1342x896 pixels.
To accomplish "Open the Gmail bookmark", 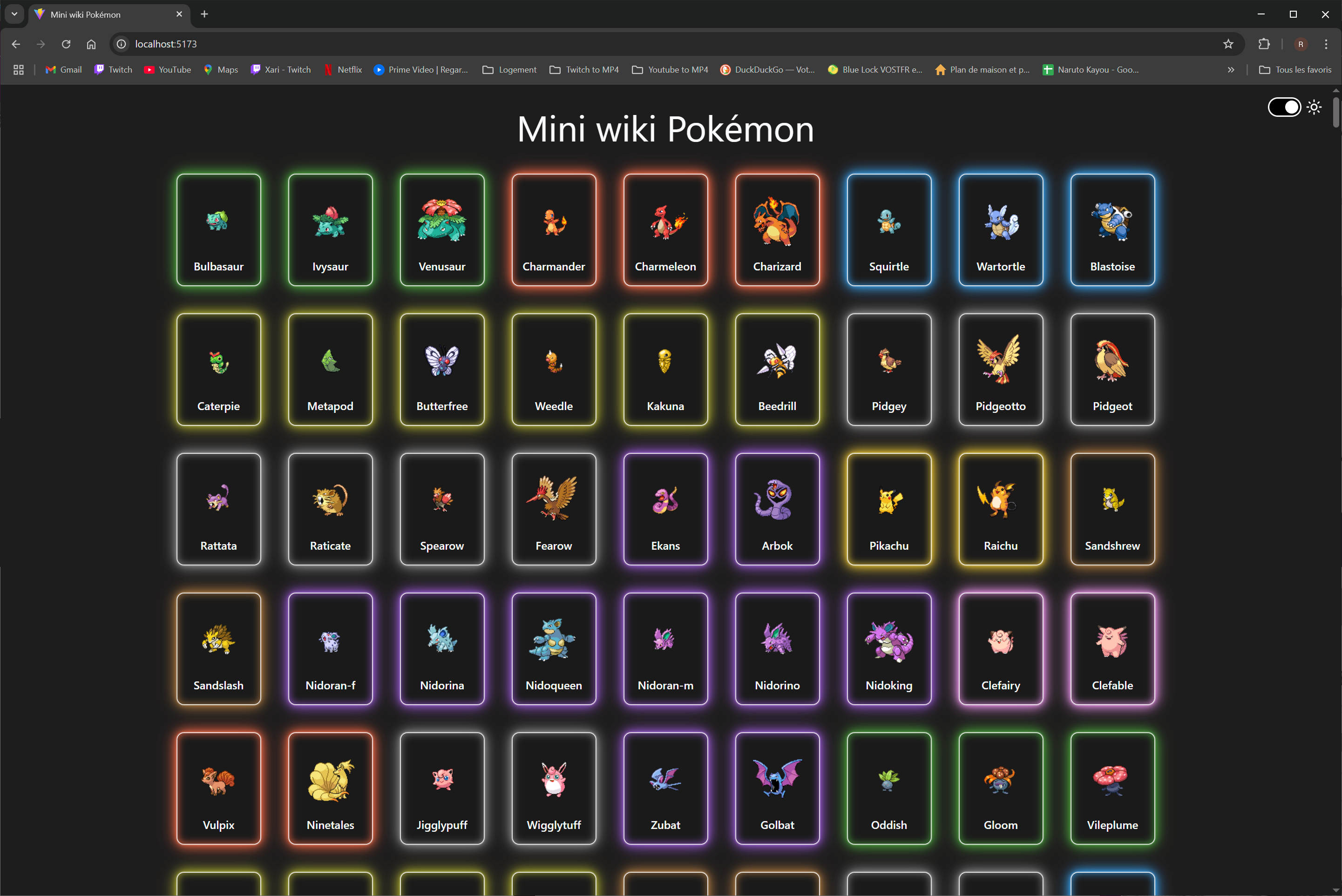I will (63, 69).
